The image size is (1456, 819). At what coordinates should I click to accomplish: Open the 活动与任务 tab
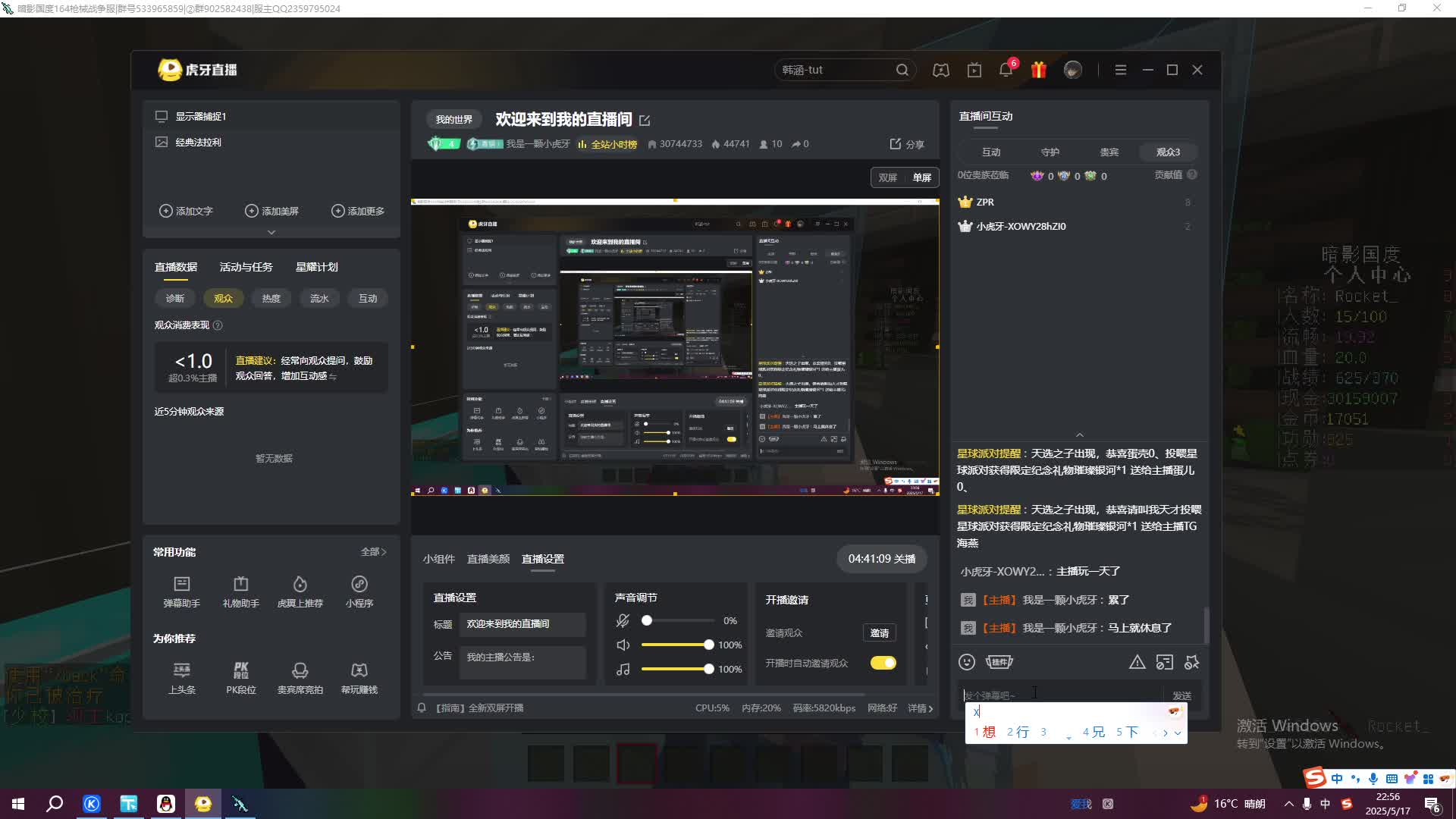coord(245,266)
